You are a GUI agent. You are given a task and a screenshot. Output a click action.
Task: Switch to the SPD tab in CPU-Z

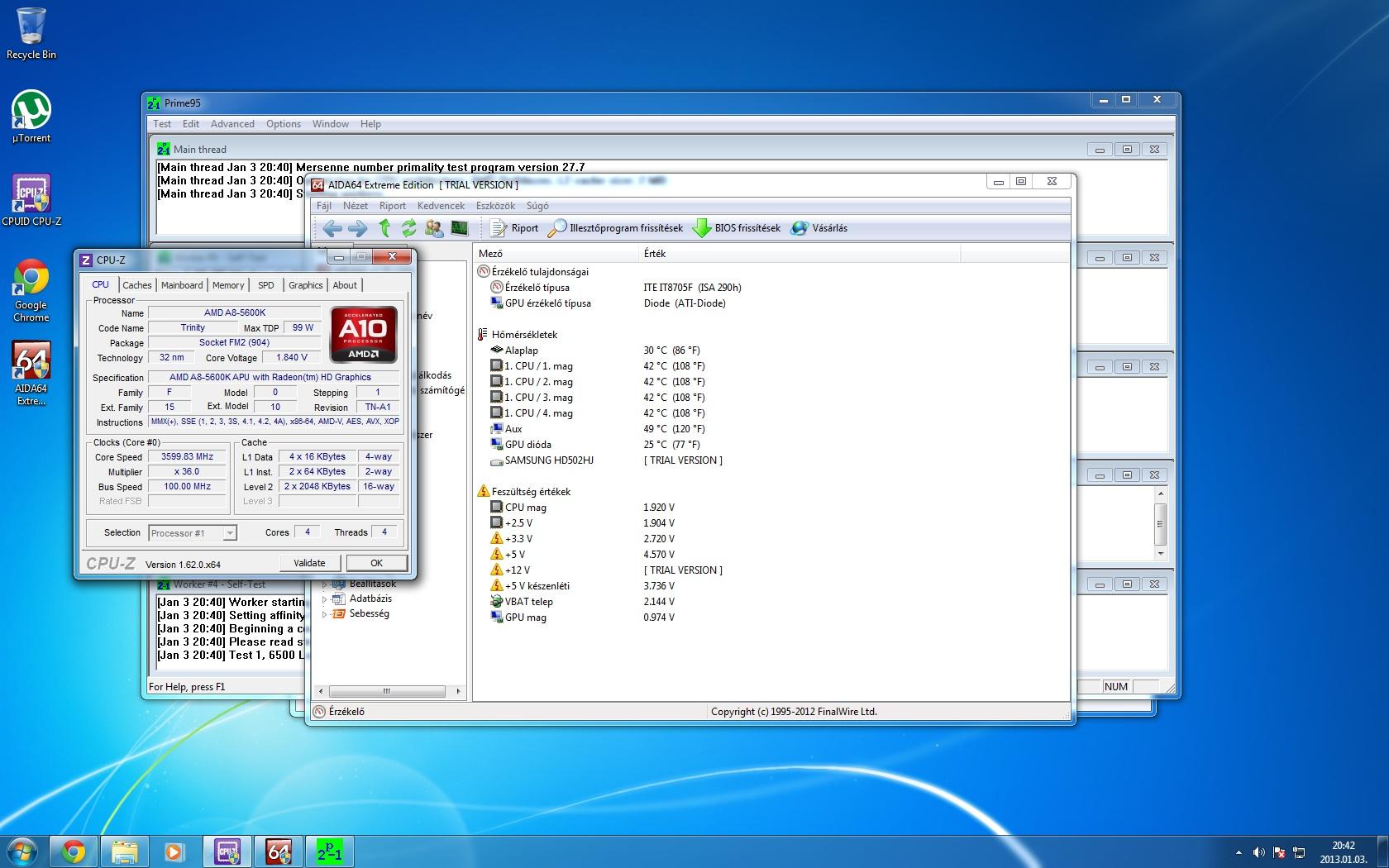pyautogui.click(x=265, y=285)
